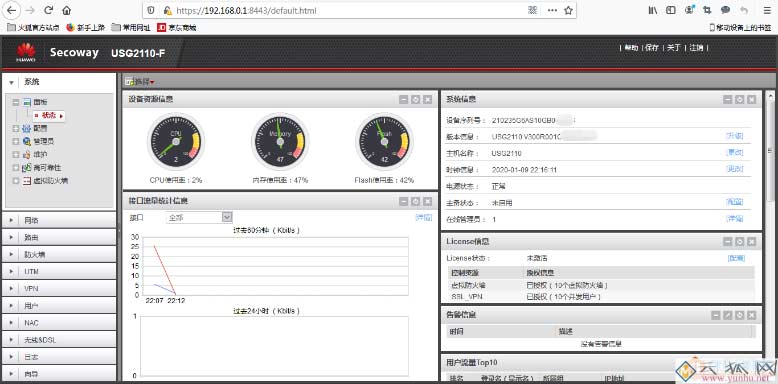Click 配置 link in License信息 panel
The width and height of the screenshot is (778, 384).
pyautogui.click(x=736, y=258)
